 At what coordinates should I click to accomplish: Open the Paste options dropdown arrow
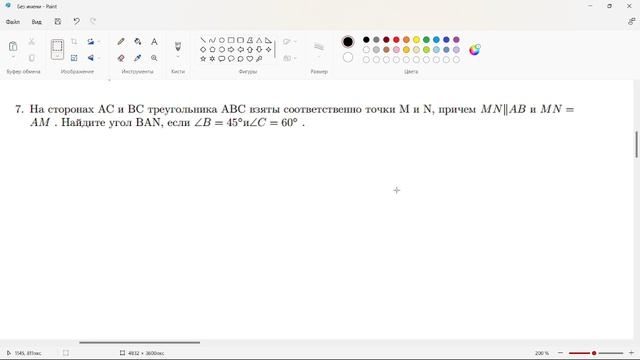(x=13, y=57)
